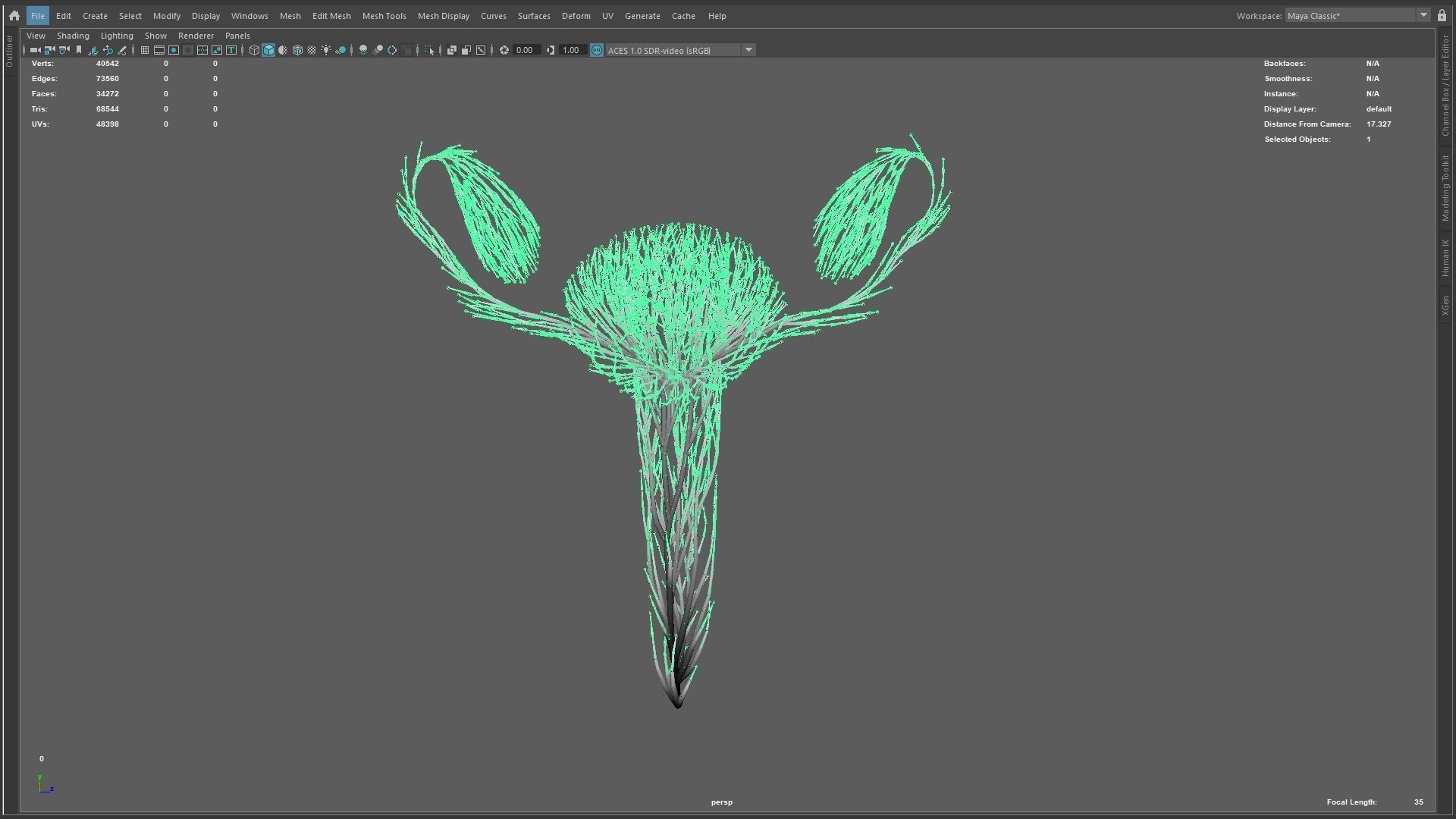Open the Deform menu
Viewport: 1456px width, 819px height.
pos(576,15)
